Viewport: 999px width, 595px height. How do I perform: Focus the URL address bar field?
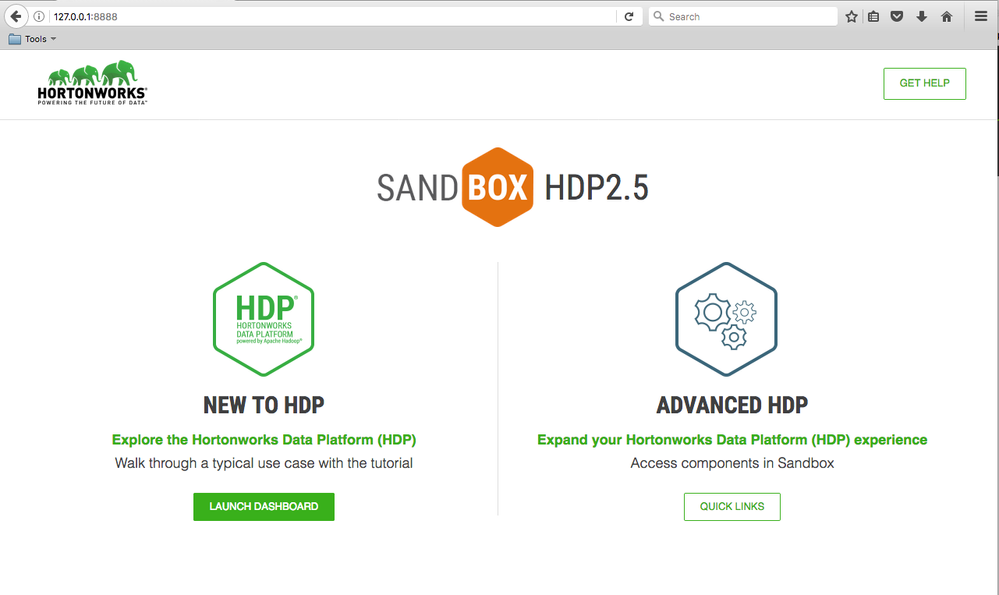tap(331, 17)
